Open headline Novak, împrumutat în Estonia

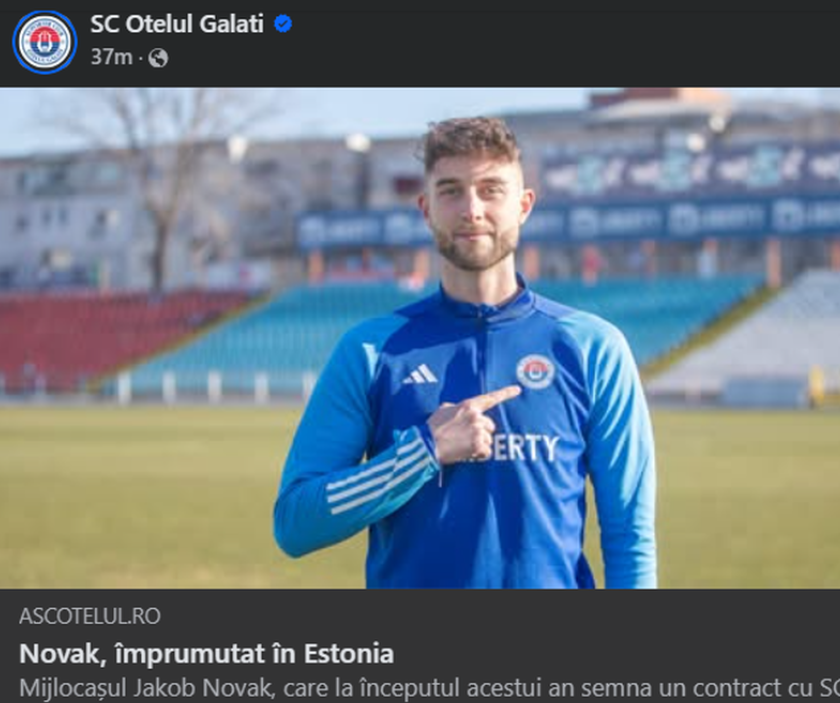[207, 654]
